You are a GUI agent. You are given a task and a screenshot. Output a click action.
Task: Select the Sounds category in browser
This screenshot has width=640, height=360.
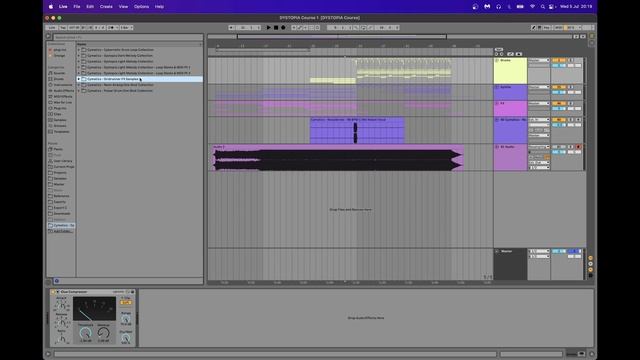(x=57, y=73)
